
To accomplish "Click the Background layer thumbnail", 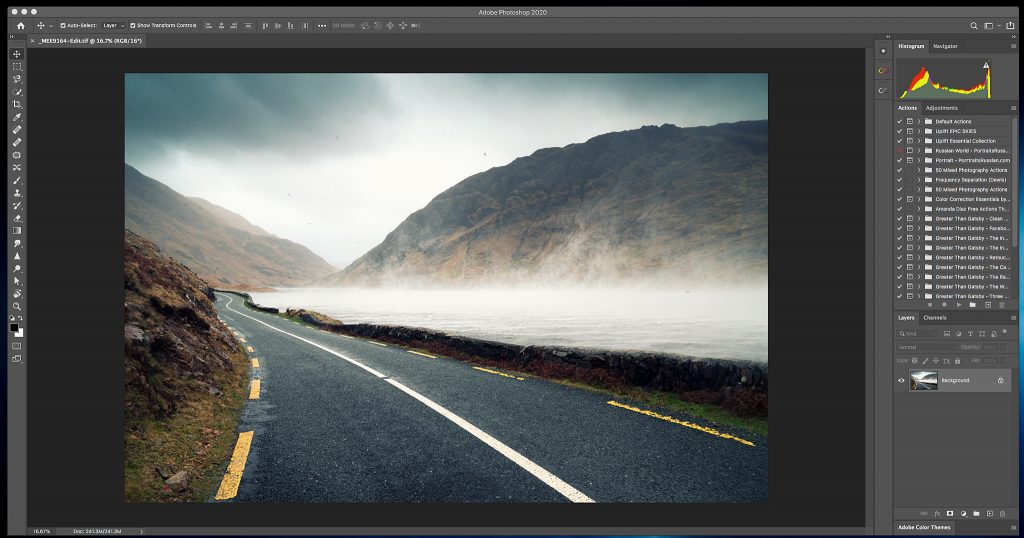I will 924,380.
